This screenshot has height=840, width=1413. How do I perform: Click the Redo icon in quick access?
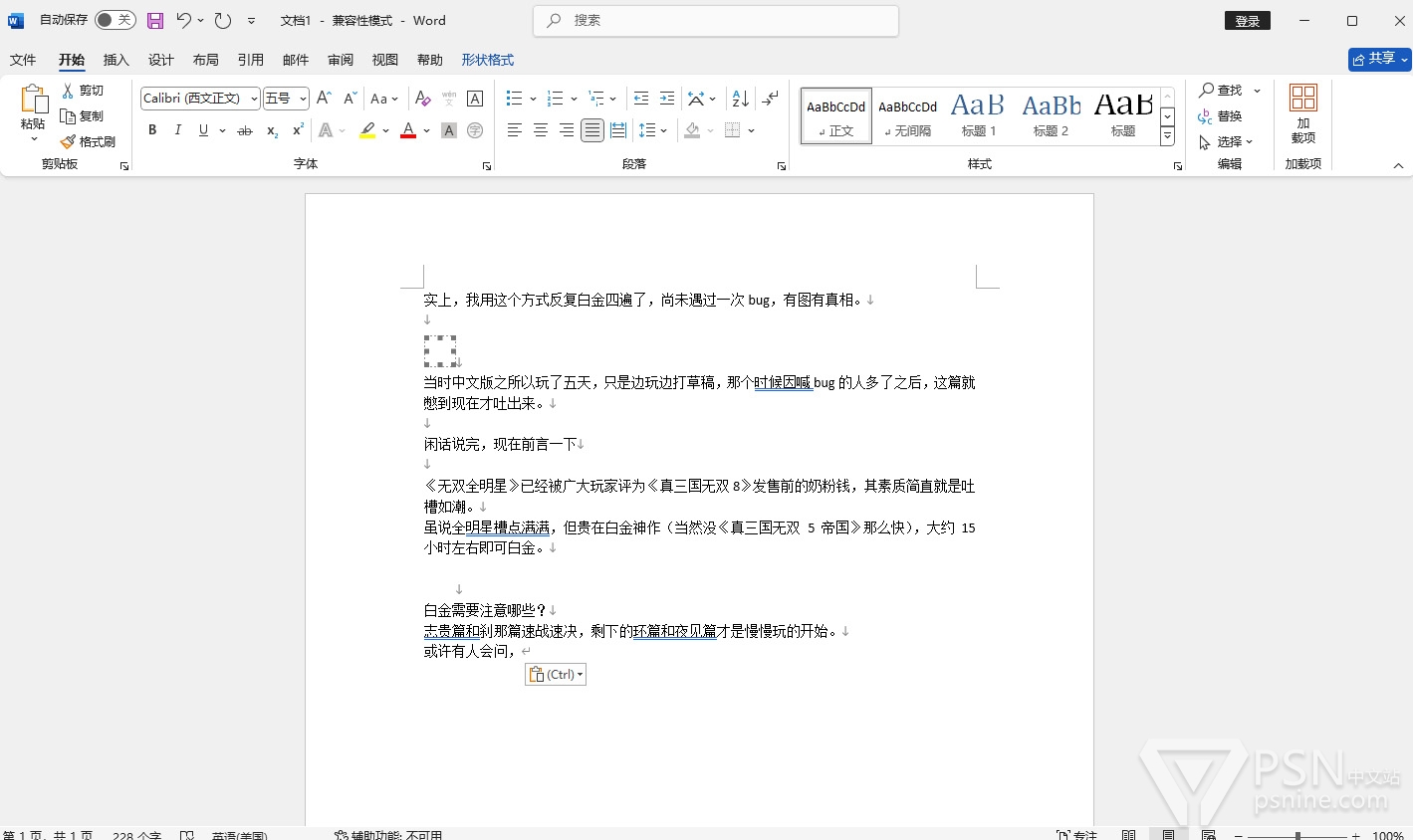223,20
